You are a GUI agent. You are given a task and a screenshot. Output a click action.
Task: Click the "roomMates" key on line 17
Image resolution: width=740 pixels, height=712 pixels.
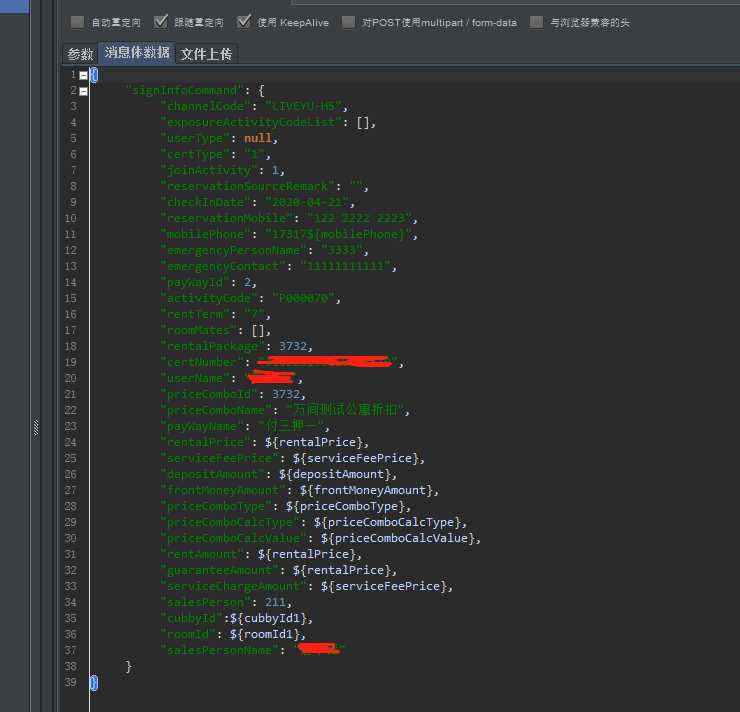199,330
